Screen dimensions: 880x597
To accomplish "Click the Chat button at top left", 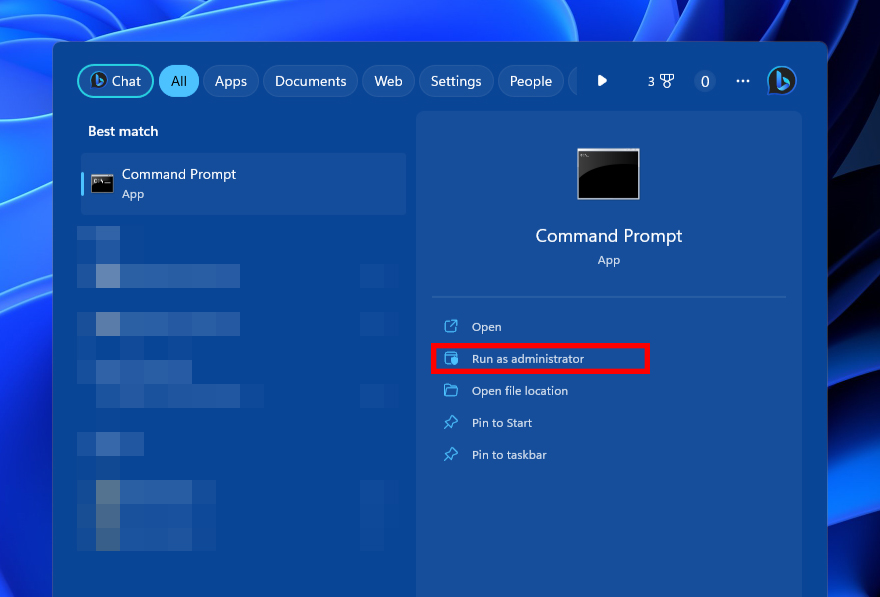I will coord(115,81).
